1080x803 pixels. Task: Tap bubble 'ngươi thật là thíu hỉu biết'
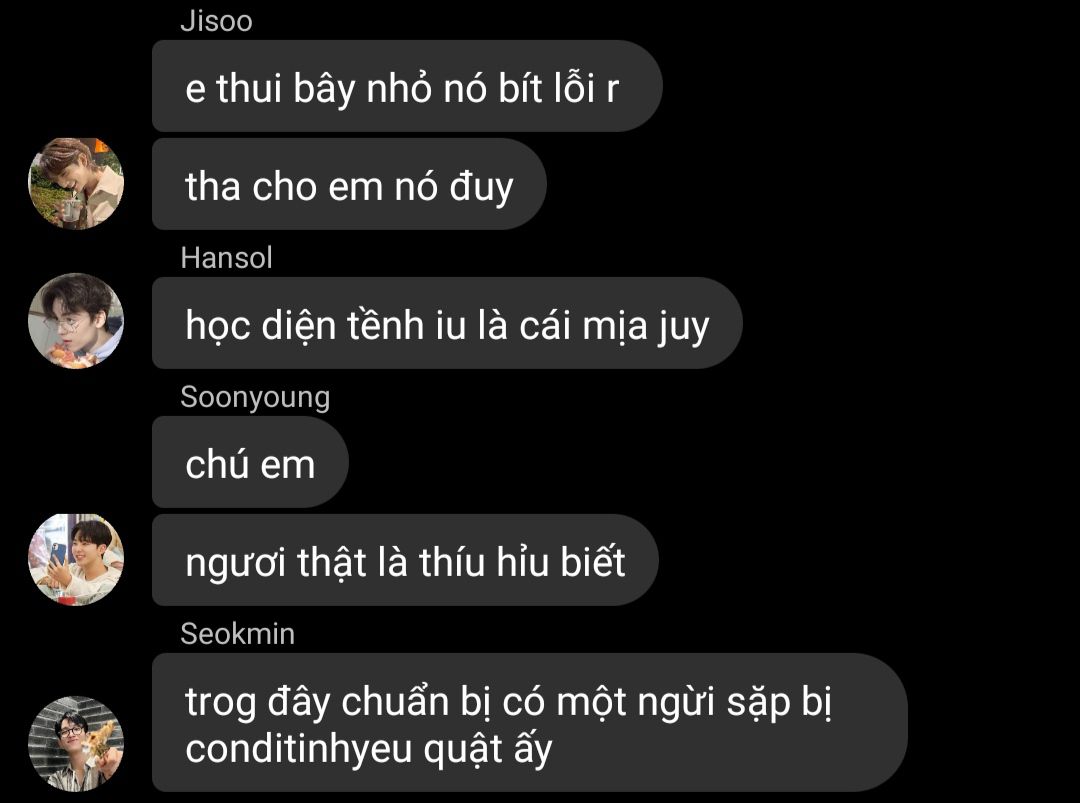(405, 560)
